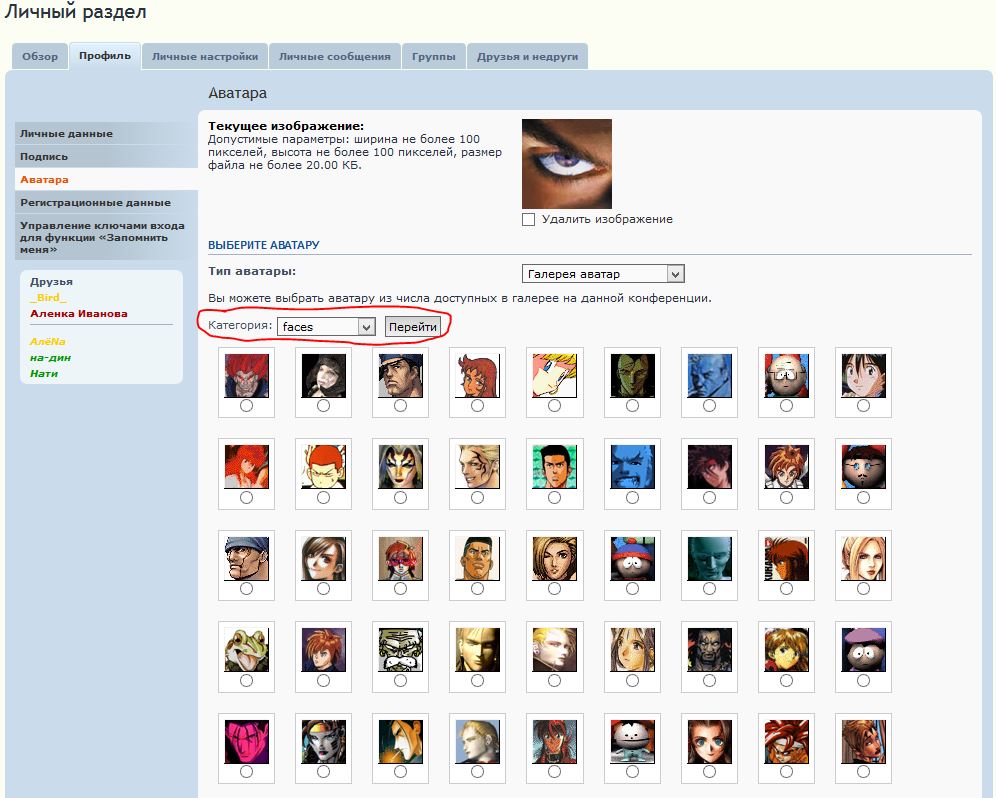This screenshot has height=798, width=996.
Task: Expand the 'faces' category dropdown
Action: pos(326,327)
